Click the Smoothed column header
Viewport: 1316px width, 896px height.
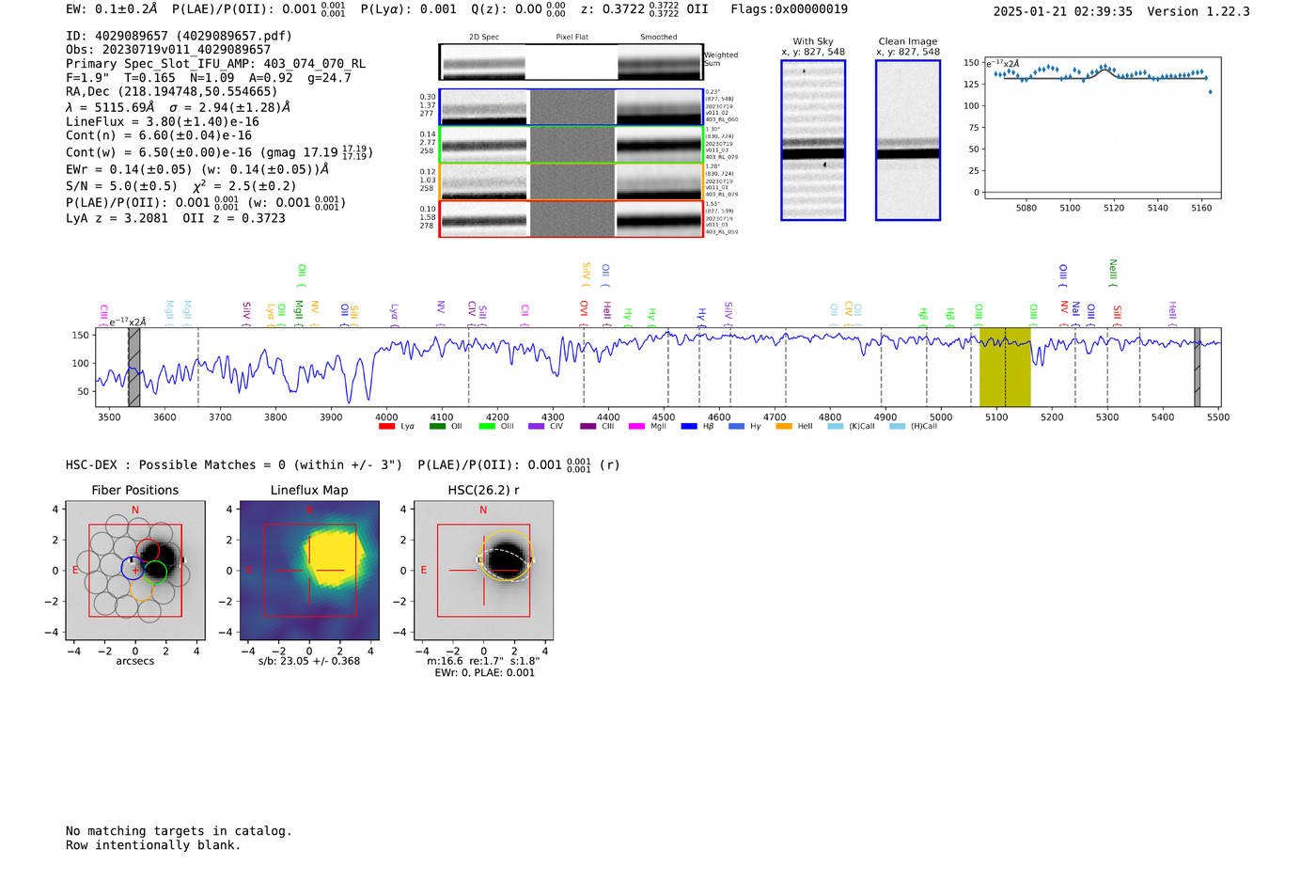pyautogui.click(x=659, y=38)
